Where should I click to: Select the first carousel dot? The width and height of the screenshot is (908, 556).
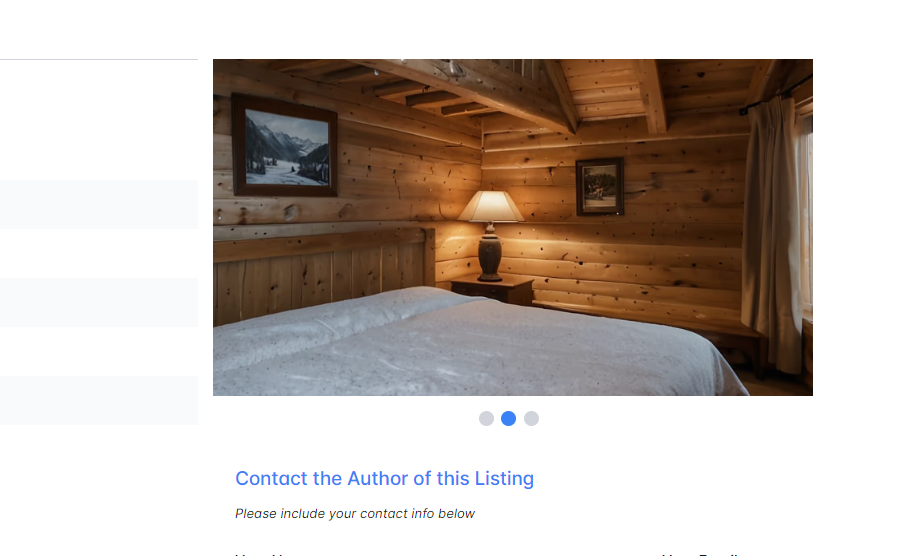tap(486, 419)
